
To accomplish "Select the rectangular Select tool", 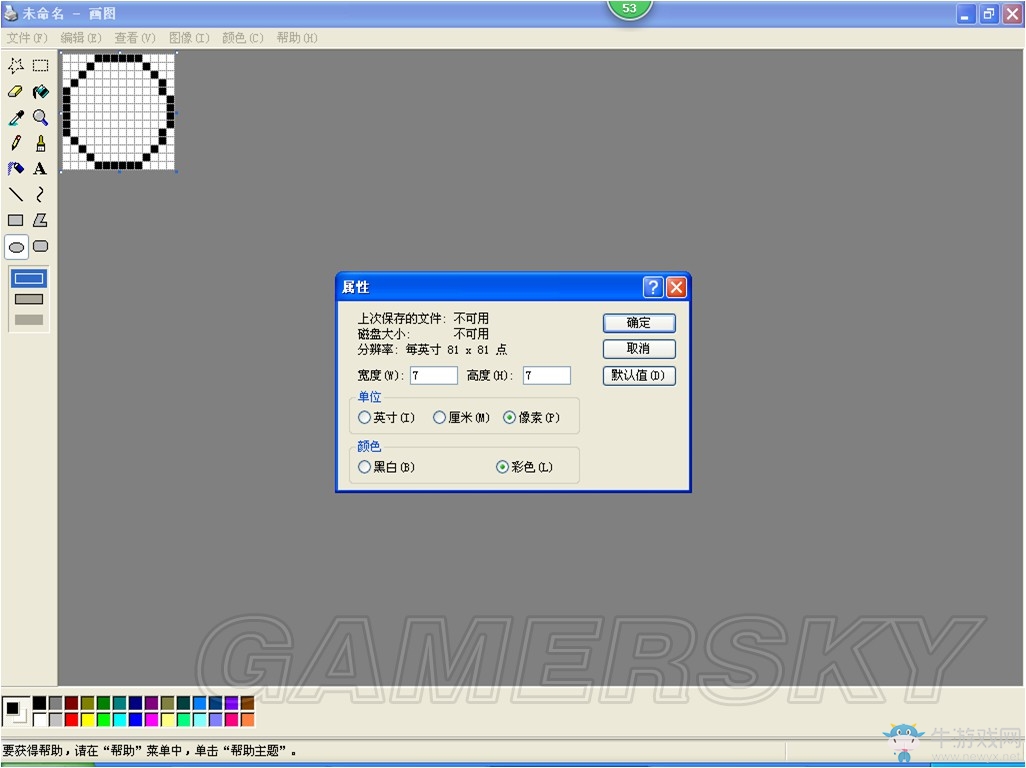I will 41,65.
